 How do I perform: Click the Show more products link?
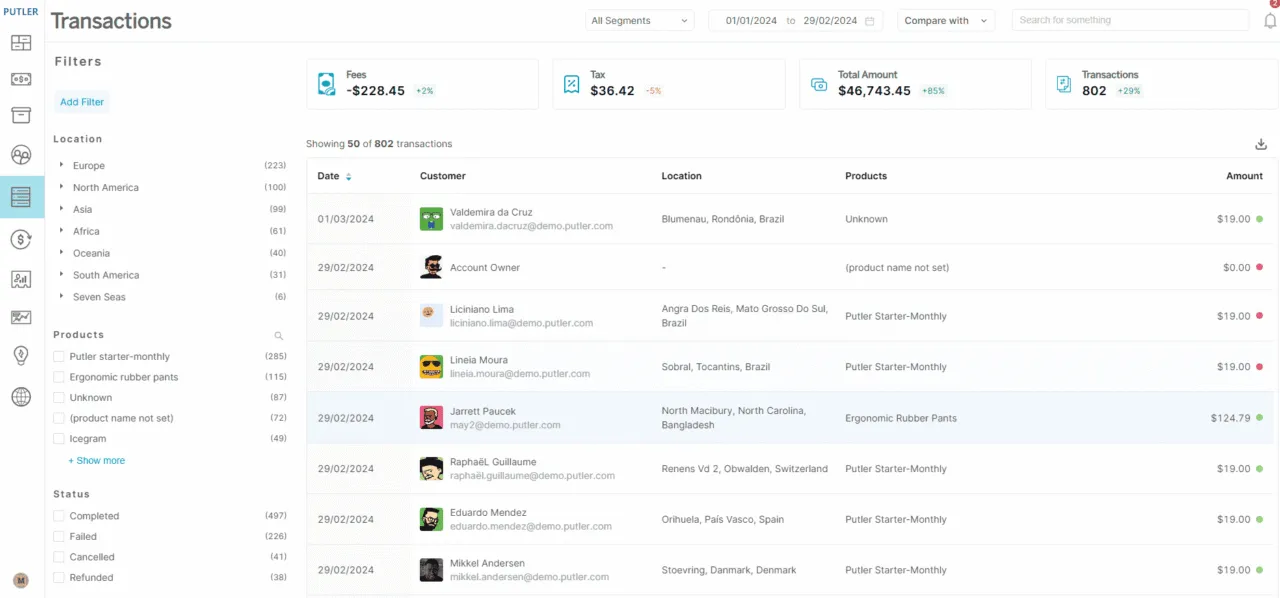pyautogui.click(x=97, y=461)
